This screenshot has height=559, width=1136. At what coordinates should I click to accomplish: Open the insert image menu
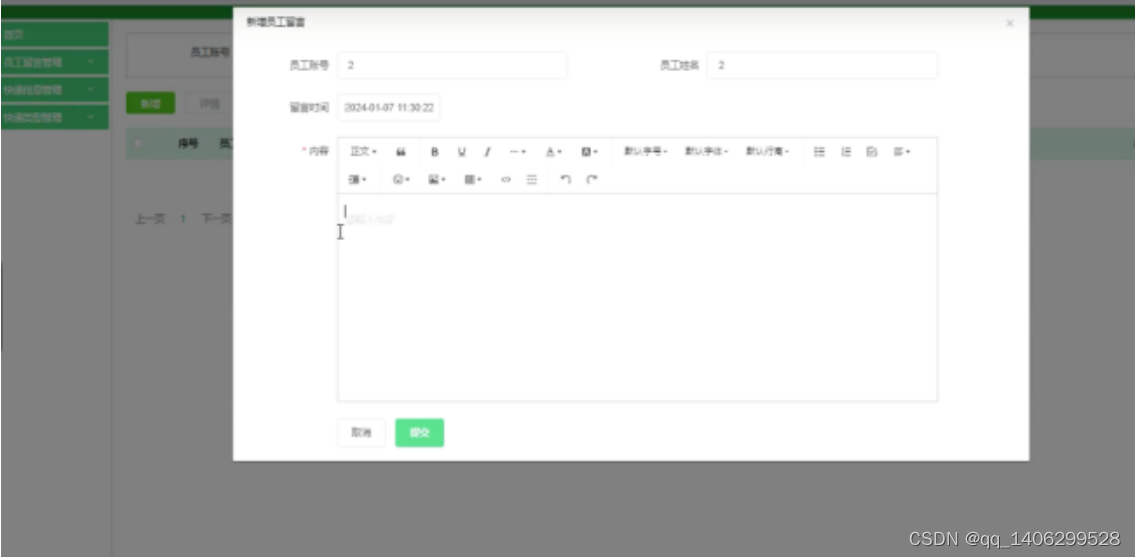(437, 180)
